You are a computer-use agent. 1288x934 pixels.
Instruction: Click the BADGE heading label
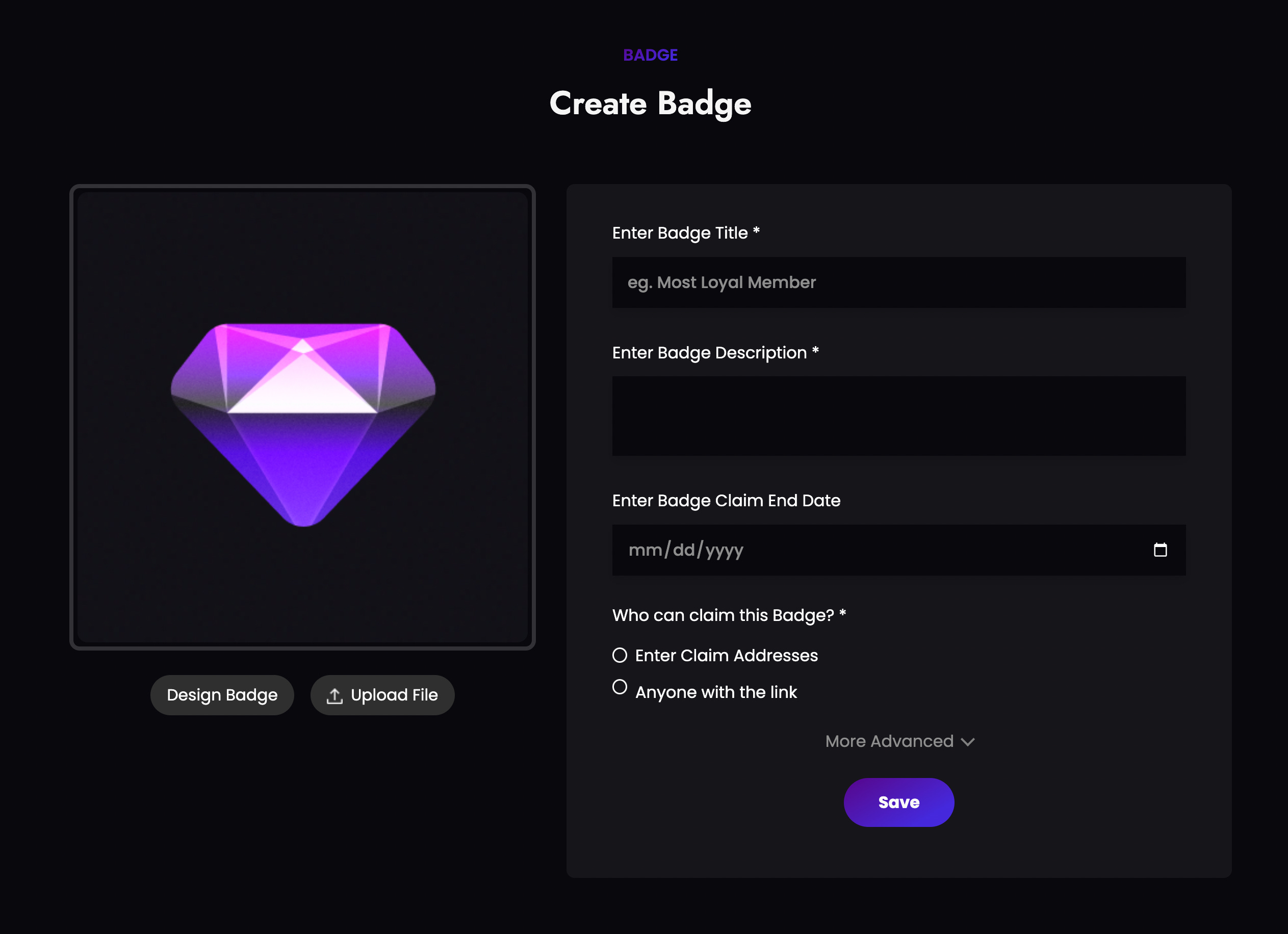click(x=650, y=55)
